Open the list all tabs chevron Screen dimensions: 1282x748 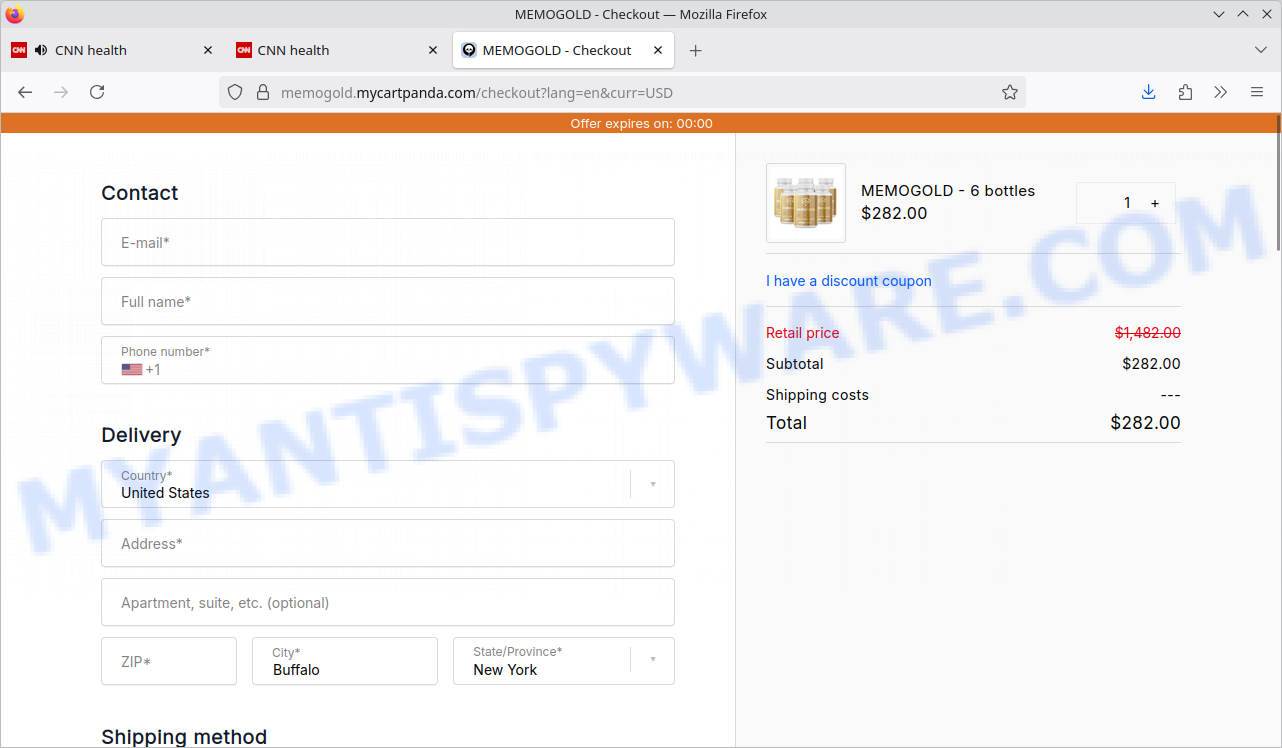(1260, 50)
